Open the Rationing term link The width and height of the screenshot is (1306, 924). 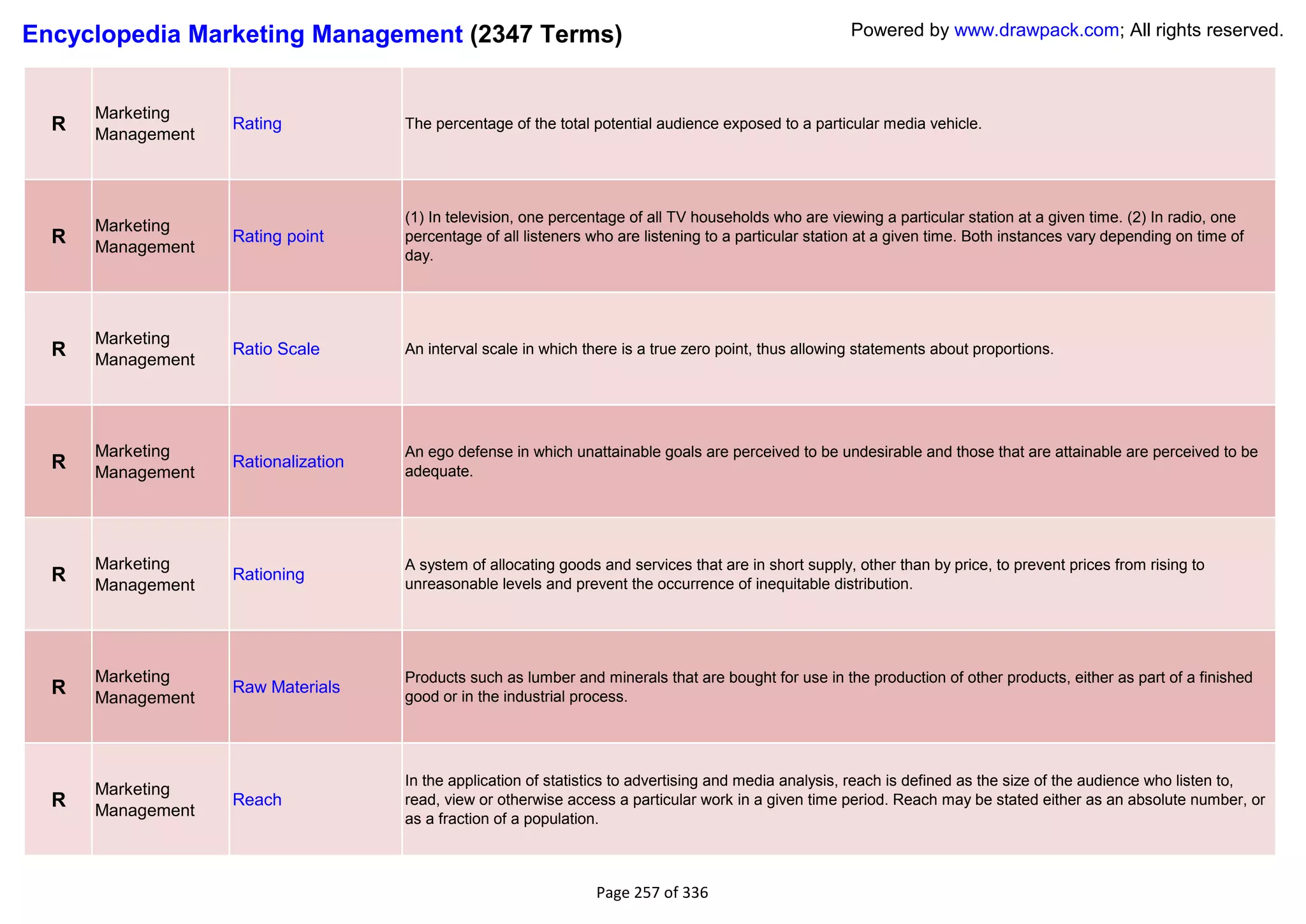click(268, 575)
